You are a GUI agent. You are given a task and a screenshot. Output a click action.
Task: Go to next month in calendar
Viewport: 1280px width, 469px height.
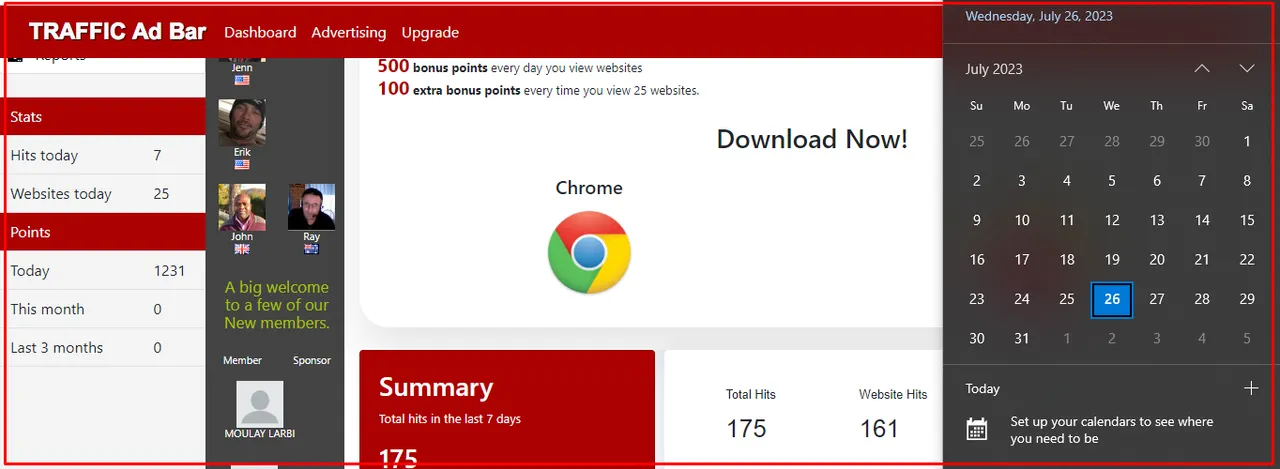click(1247, 68)
